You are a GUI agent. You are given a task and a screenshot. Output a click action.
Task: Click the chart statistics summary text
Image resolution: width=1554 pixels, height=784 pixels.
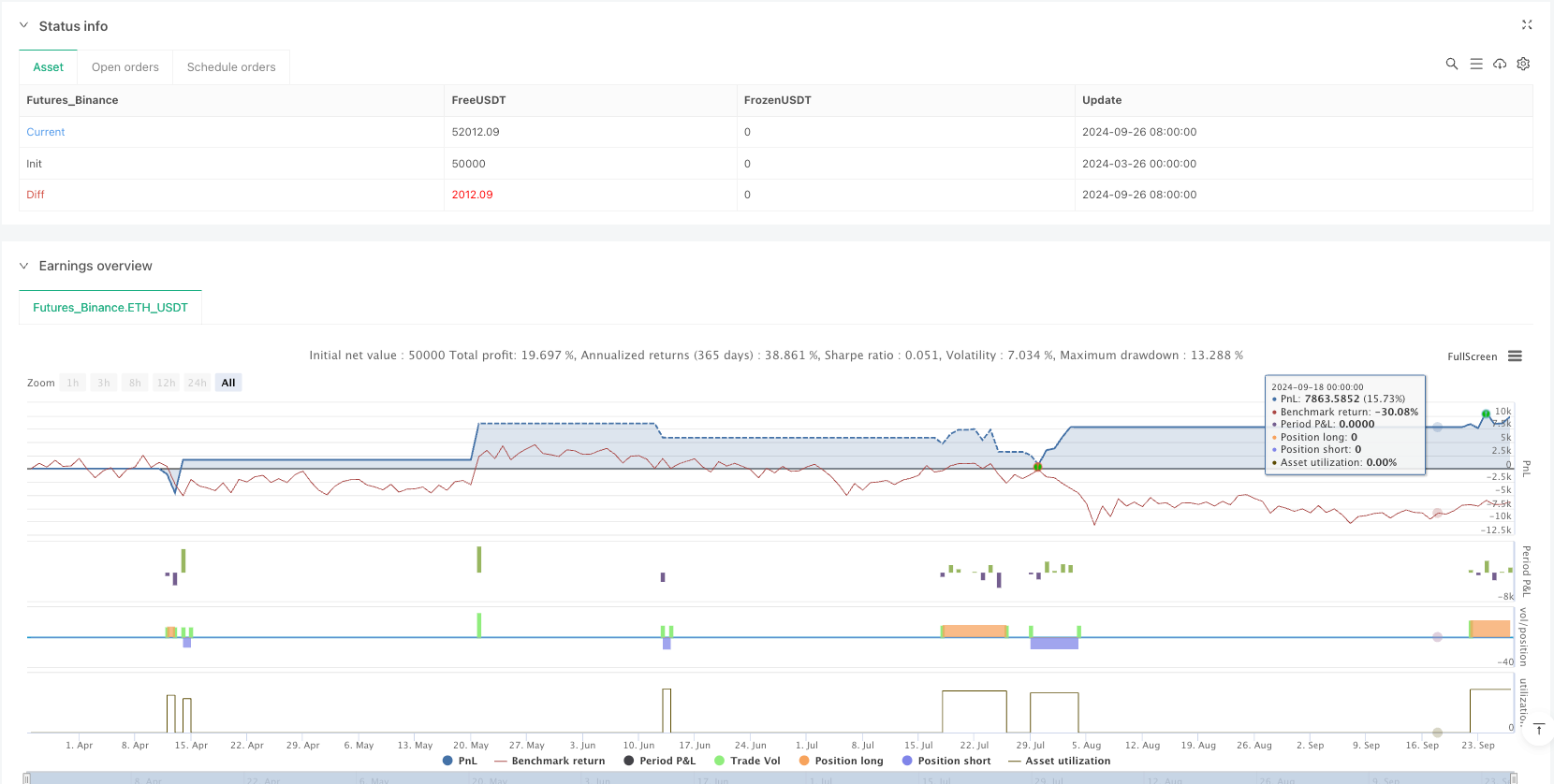(776, 356)
